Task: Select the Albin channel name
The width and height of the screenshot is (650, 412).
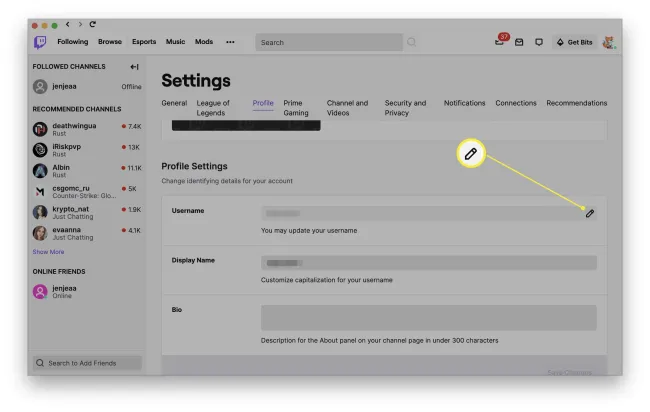Action: (61, 167)
